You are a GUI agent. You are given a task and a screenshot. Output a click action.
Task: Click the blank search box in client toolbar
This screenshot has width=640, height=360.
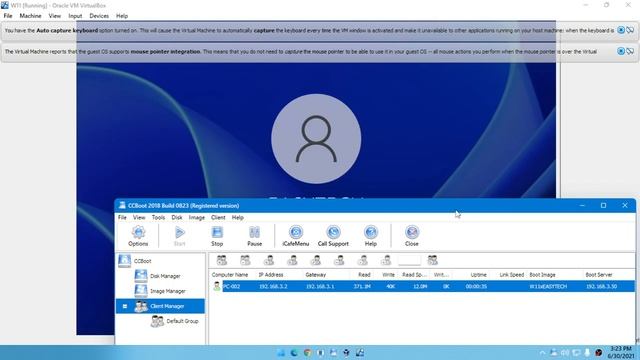(409, 260)
